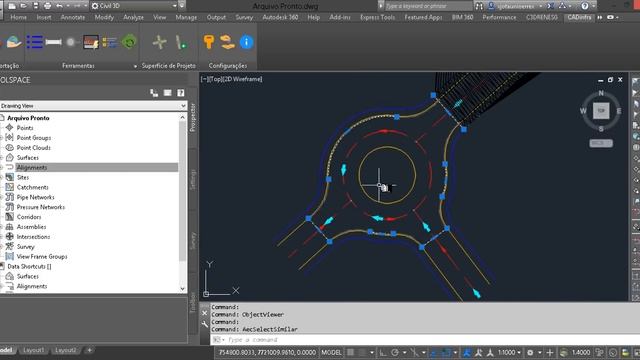Toggle the plus crosshair icon in status bar
Viewport: 640px width, 360px height.
550,352
